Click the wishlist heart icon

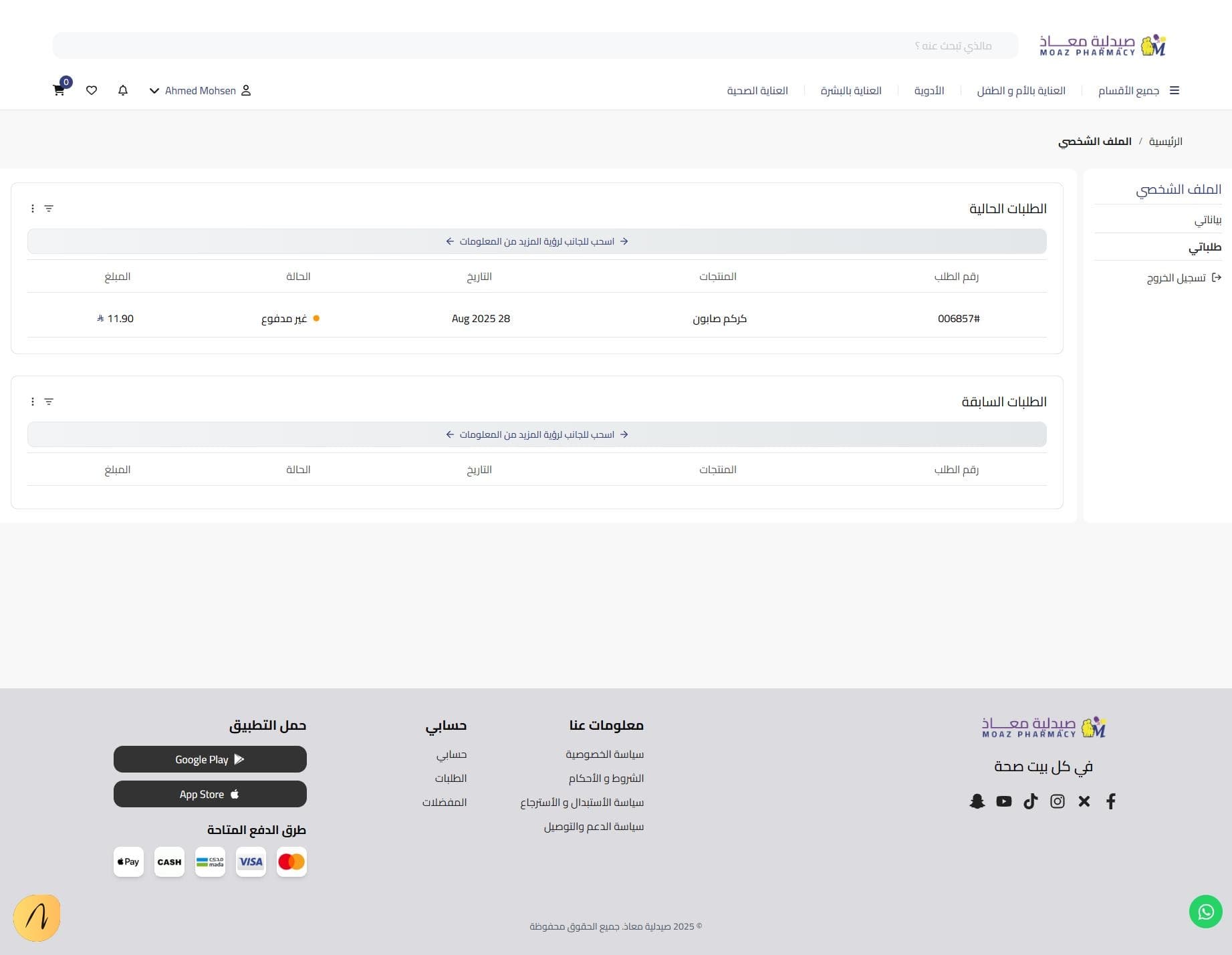point(92,90)
